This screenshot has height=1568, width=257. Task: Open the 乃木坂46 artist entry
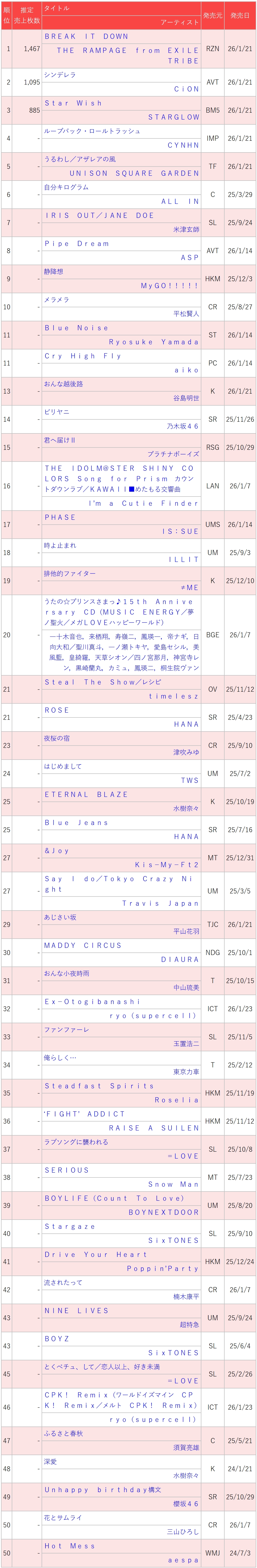(183, 426)
